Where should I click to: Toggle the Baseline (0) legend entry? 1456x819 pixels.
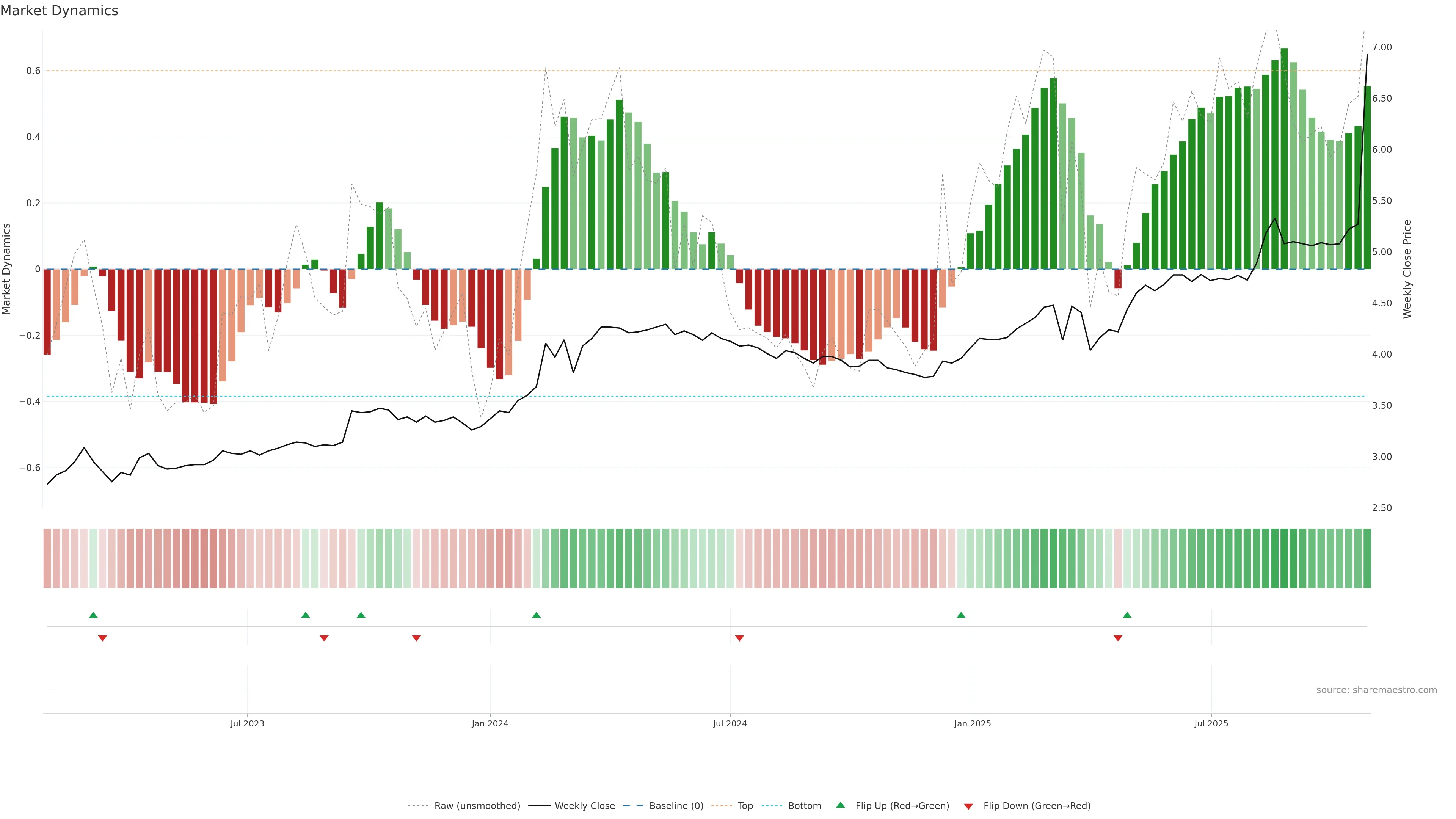676,806
